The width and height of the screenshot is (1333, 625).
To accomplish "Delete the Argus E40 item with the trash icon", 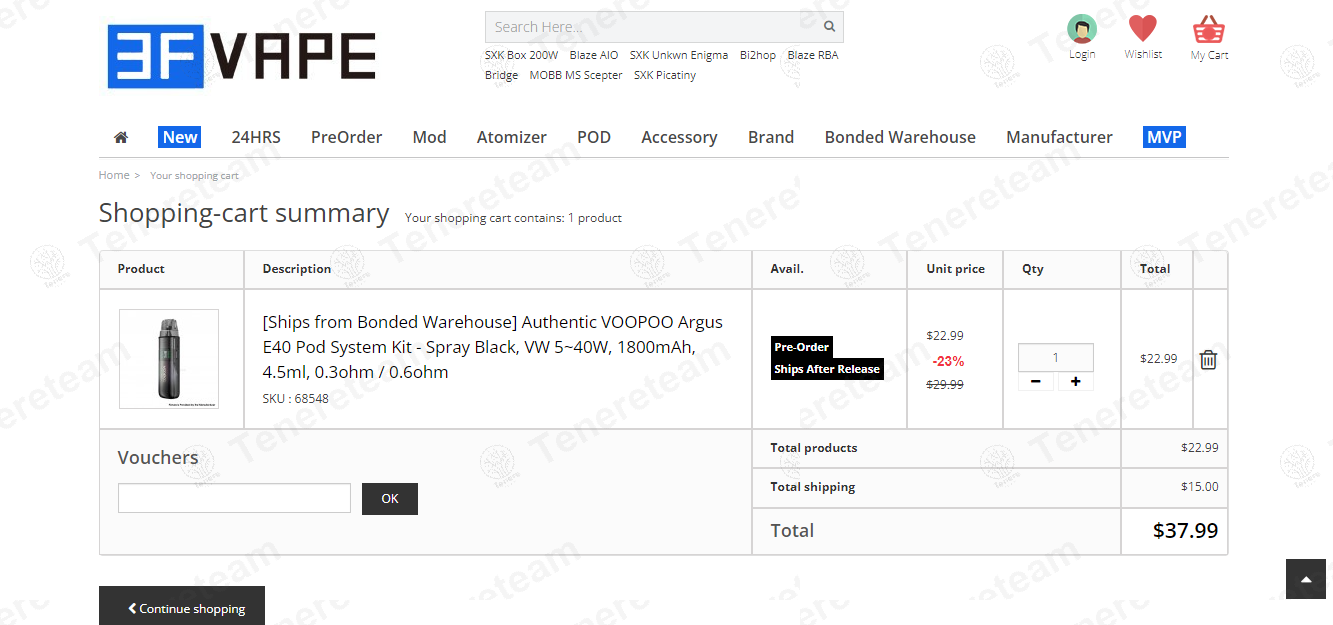I will (x=1208, y=359).
